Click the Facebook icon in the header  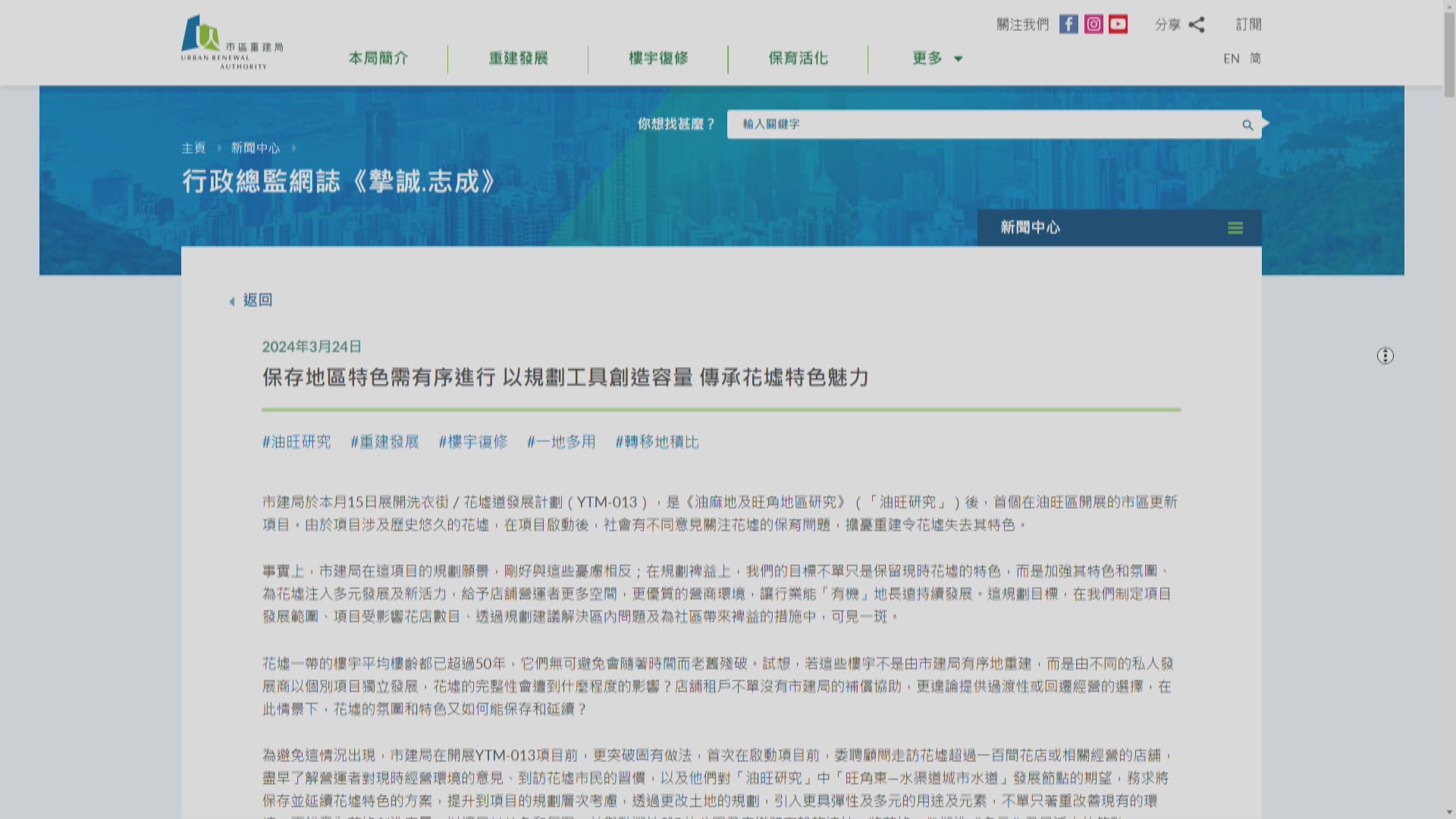point(1068,24)
